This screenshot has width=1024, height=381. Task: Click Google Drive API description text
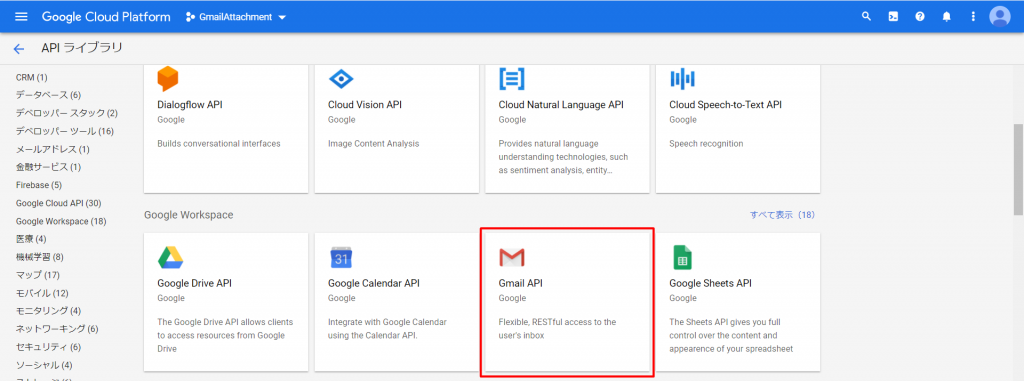click(x=225, y=335)
